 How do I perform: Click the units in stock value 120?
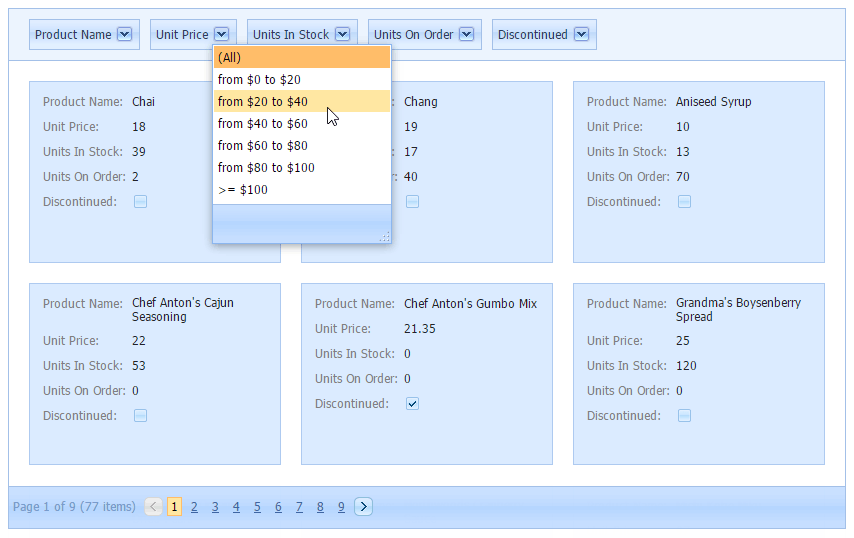[x=686, y=366]
